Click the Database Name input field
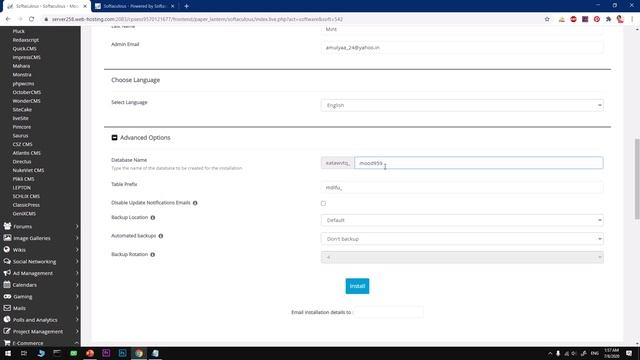The image size is (640, 360). tap(478, 163)
